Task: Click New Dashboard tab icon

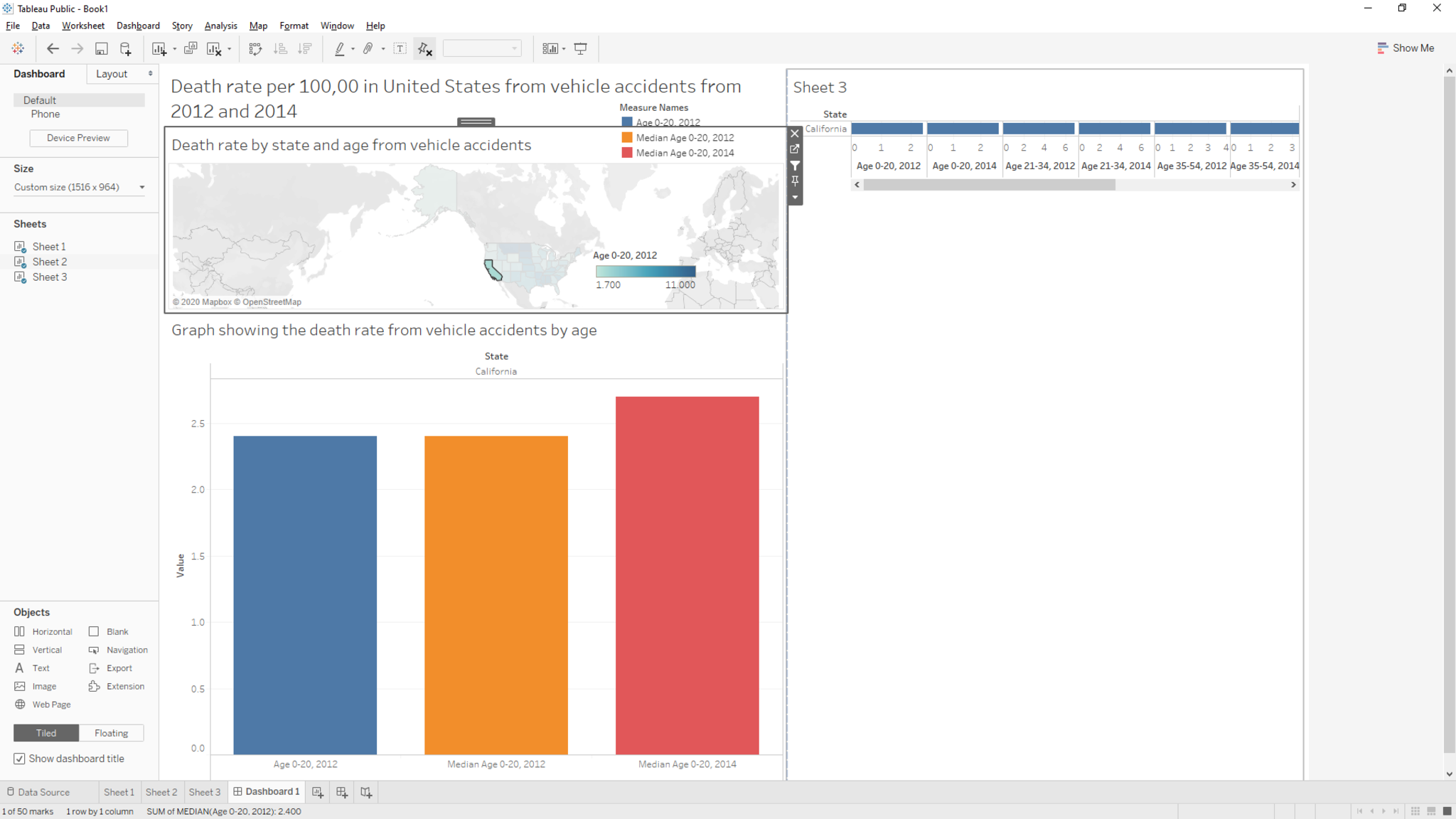Action: pyautogui.click(x=342, y=792)
